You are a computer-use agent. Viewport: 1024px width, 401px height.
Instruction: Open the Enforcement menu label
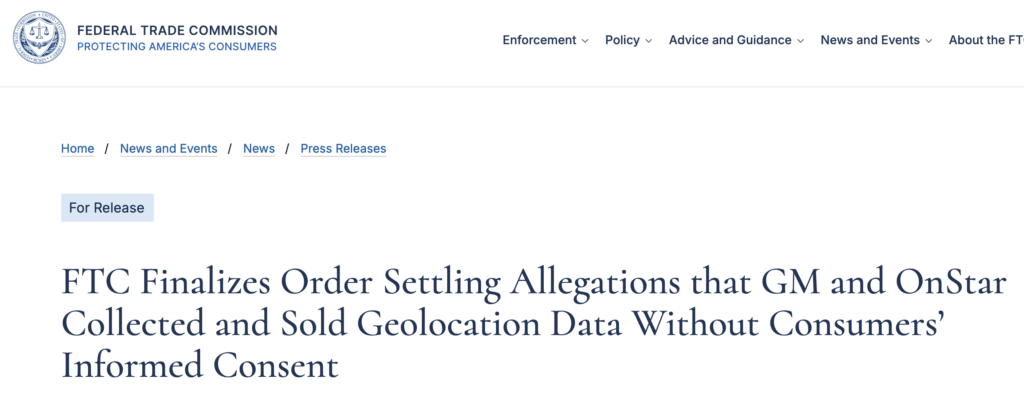pos(539,40)
